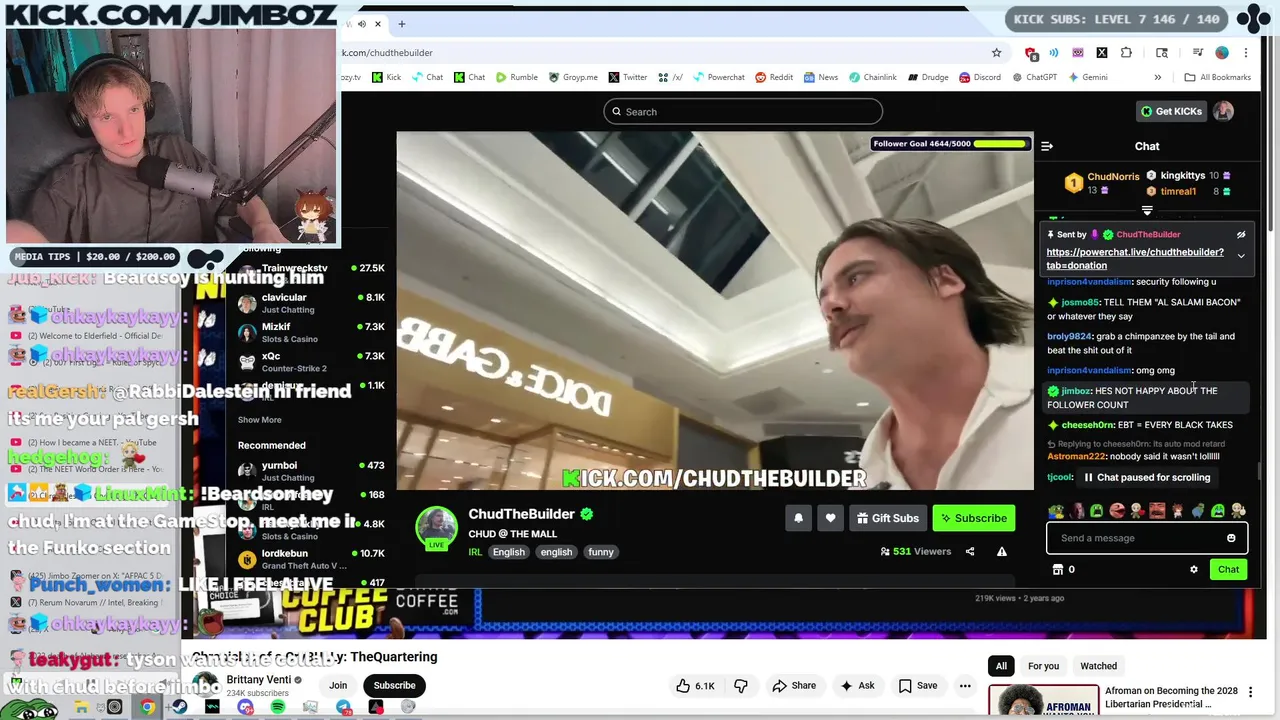Click the browser address bar URL

[388, 53]
